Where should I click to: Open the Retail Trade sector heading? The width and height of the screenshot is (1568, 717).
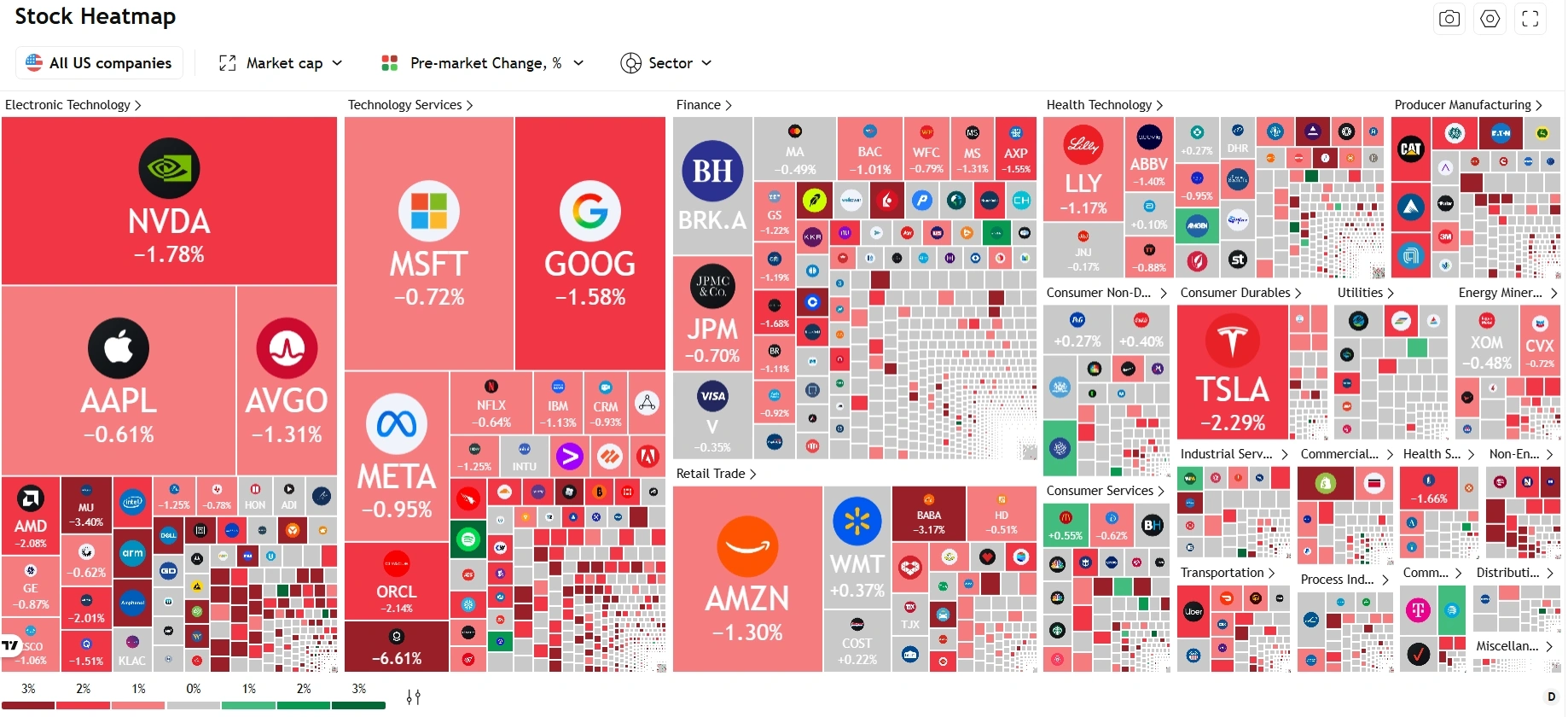(x=716, y=474)
